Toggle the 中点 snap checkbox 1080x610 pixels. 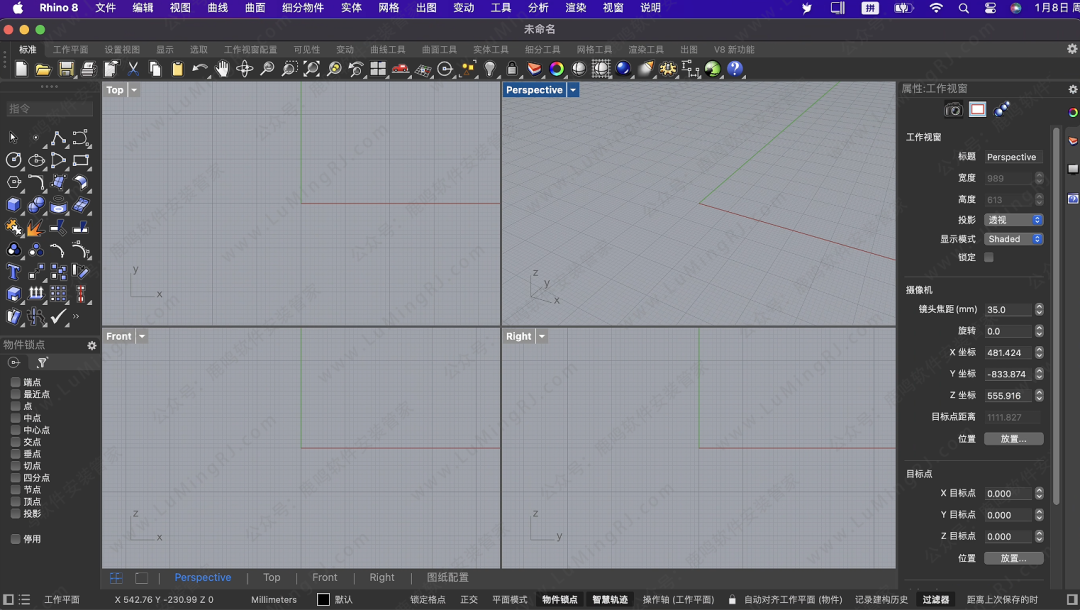point(15,418)
